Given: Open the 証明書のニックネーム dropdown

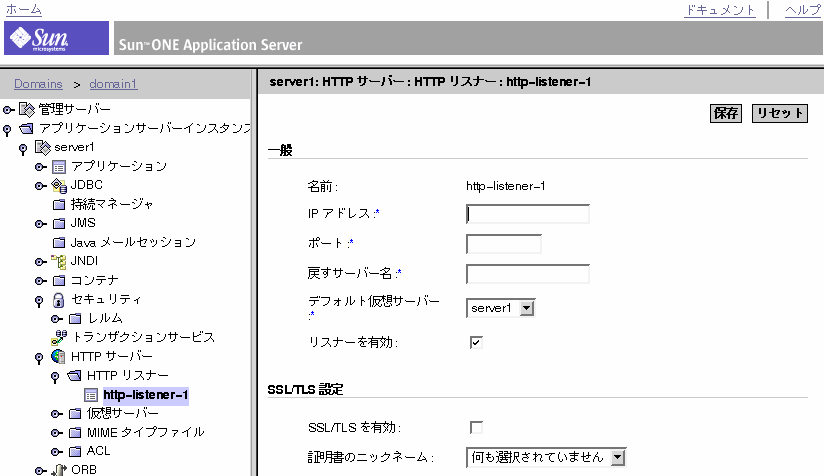Looking at the screenshot, I should pos(546,458).
